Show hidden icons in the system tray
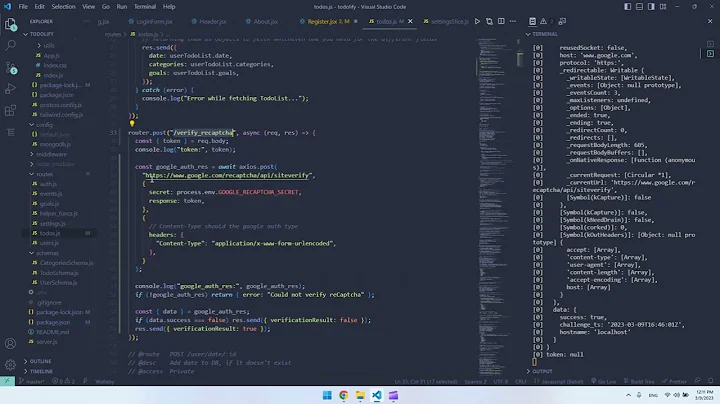 [628, 395]
